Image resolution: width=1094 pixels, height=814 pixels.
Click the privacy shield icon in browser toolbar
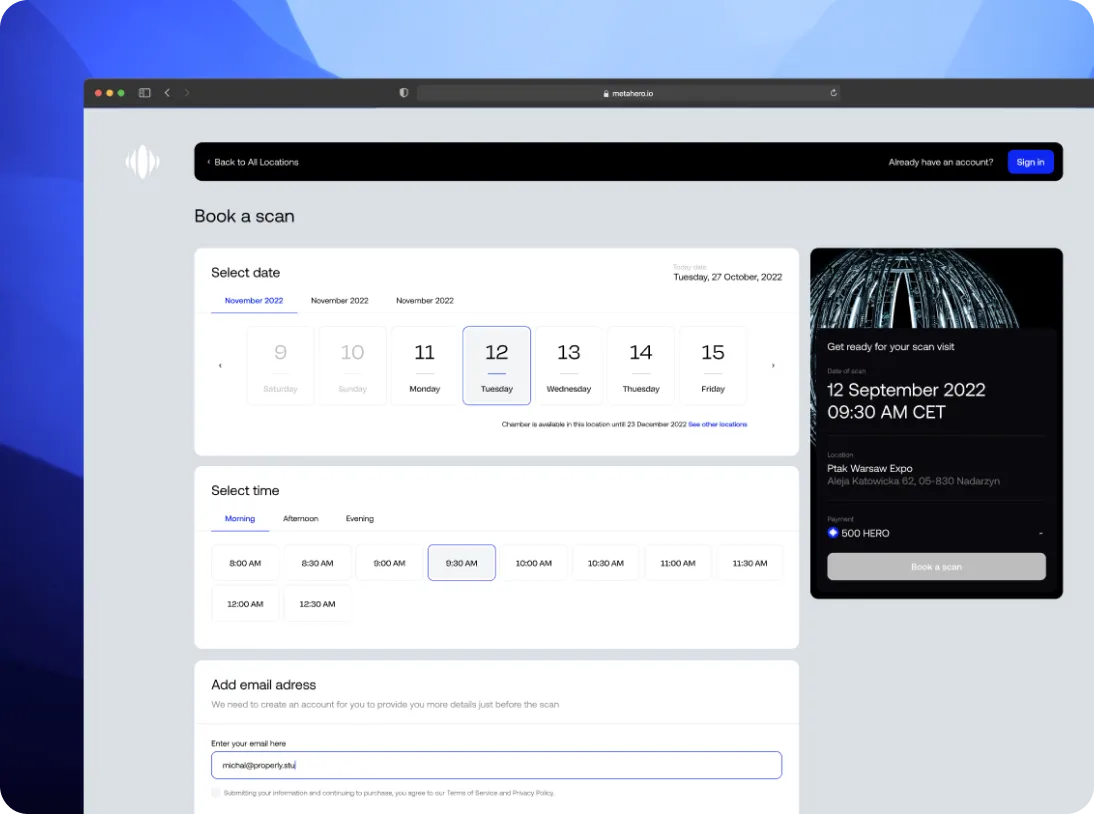(403, 92)
